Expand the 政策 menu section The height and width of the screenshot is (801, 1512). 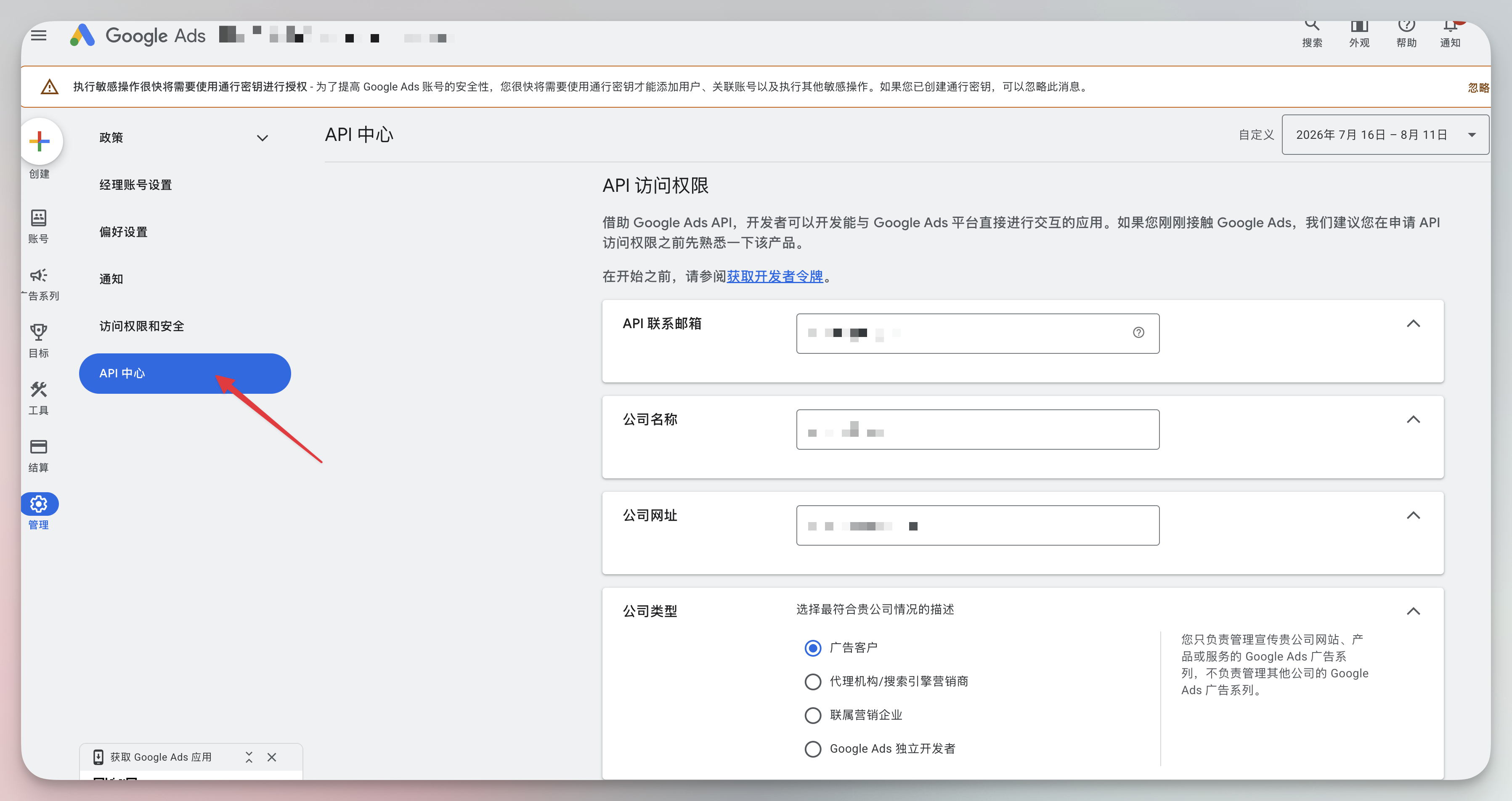tap(184, 138)
